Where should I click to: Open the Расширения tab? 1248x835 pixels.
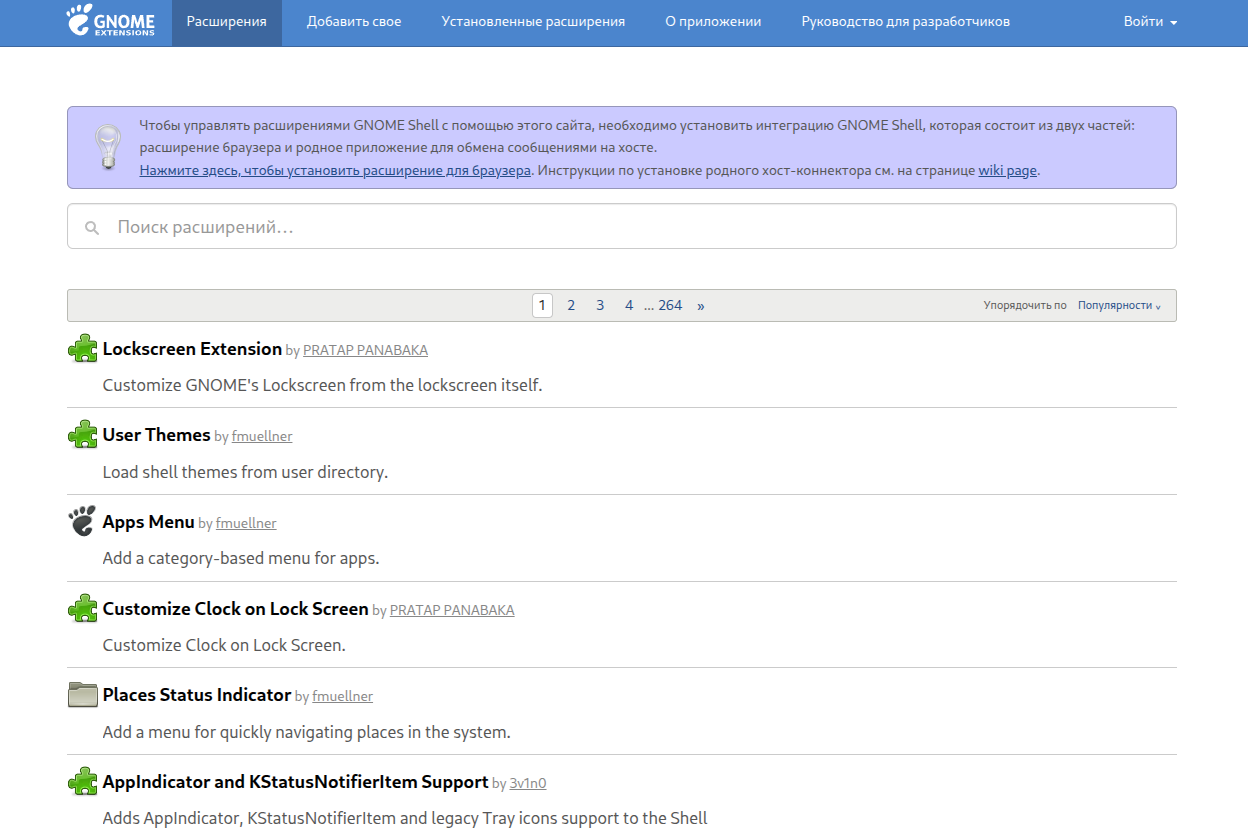(x=227, y=22)
